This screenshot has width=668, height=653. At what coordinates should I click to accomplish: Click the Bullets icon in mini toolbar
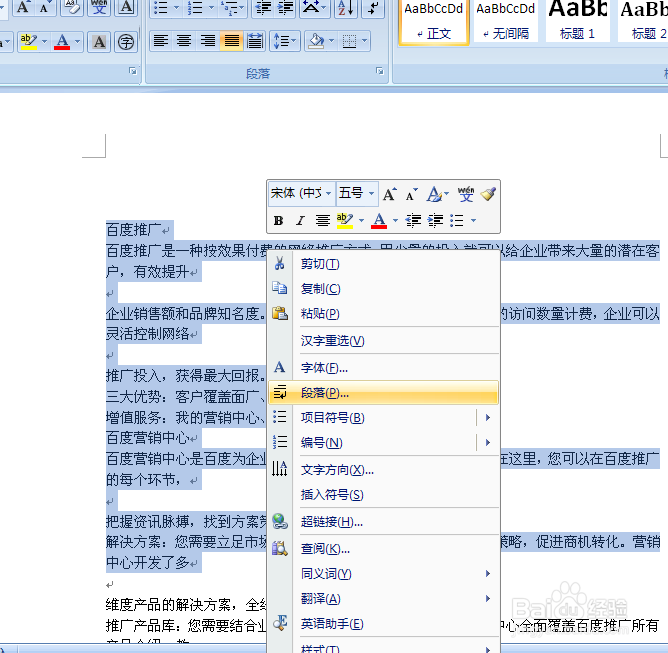pyautogui.click(x=457, y=220)
